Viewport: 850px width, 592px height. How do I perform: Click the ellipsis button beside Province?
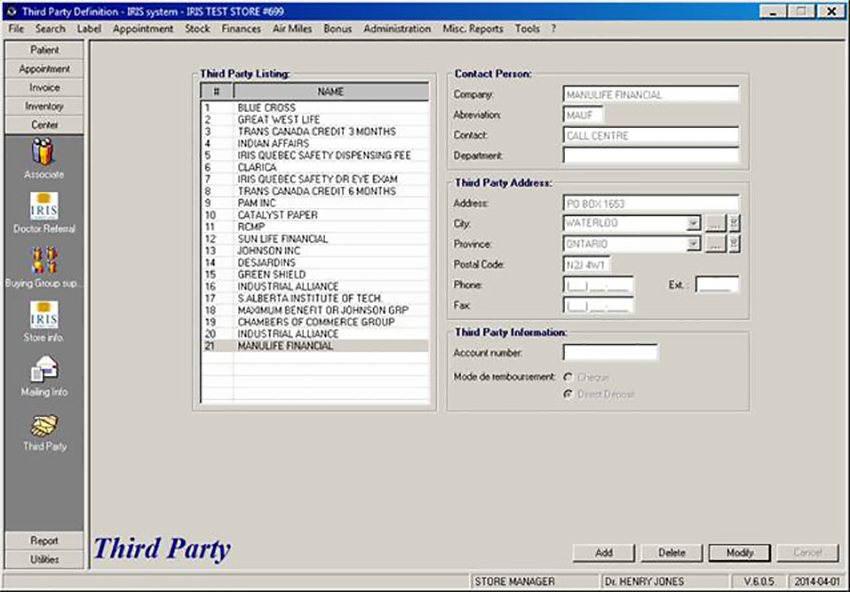(x=715, y=244)
